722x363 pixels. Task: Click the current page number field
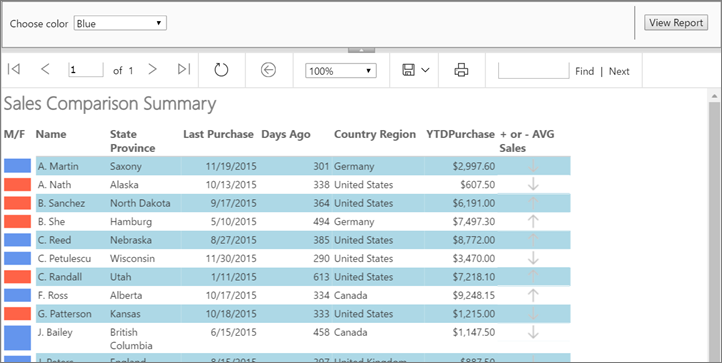click(86, 70)
